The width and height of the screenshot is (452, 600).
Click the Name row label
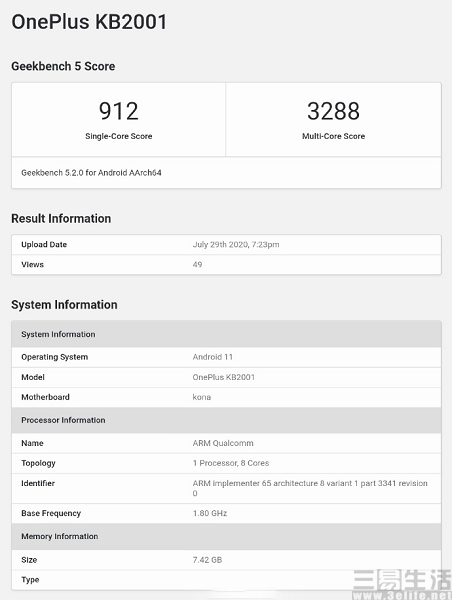(x=32, y=443)
